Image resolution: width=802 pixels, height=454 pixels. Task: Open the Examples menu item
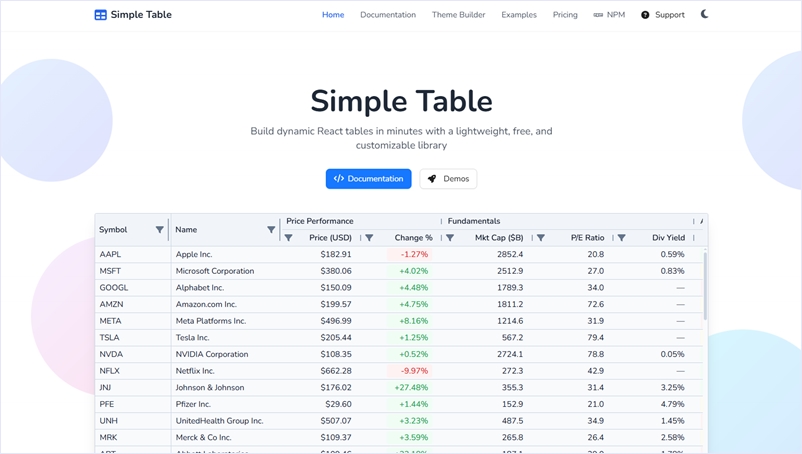tap(519, 15)
